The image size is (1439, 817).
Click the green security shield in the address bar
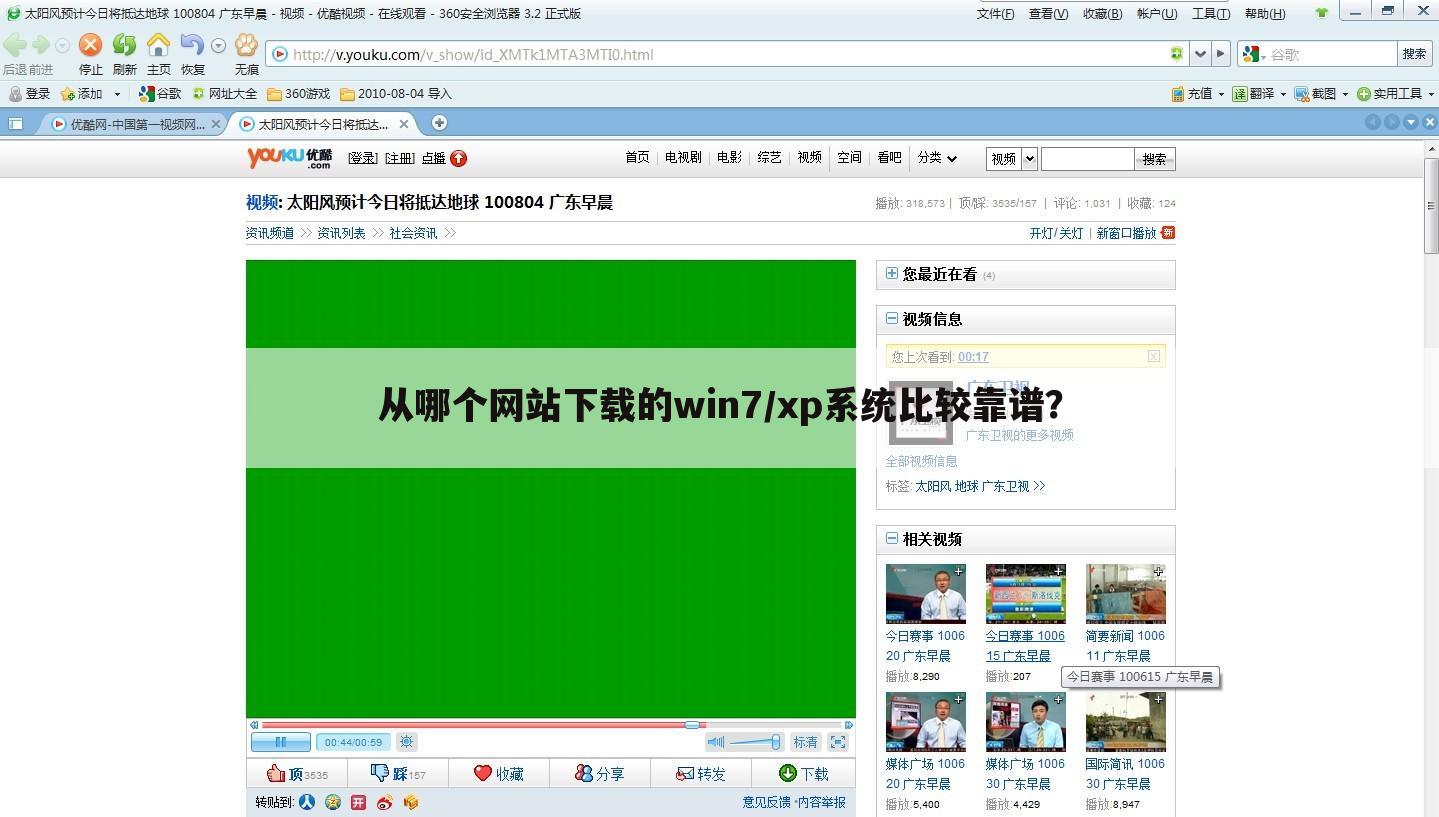pyautogui.click(x=1177, y=54)
